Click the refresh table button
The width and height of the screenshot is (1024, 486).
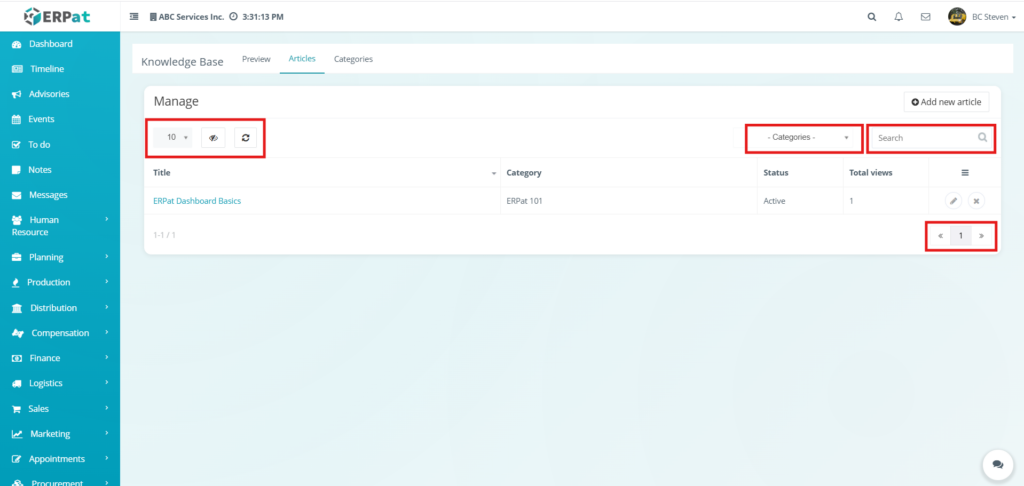(246, 138)
